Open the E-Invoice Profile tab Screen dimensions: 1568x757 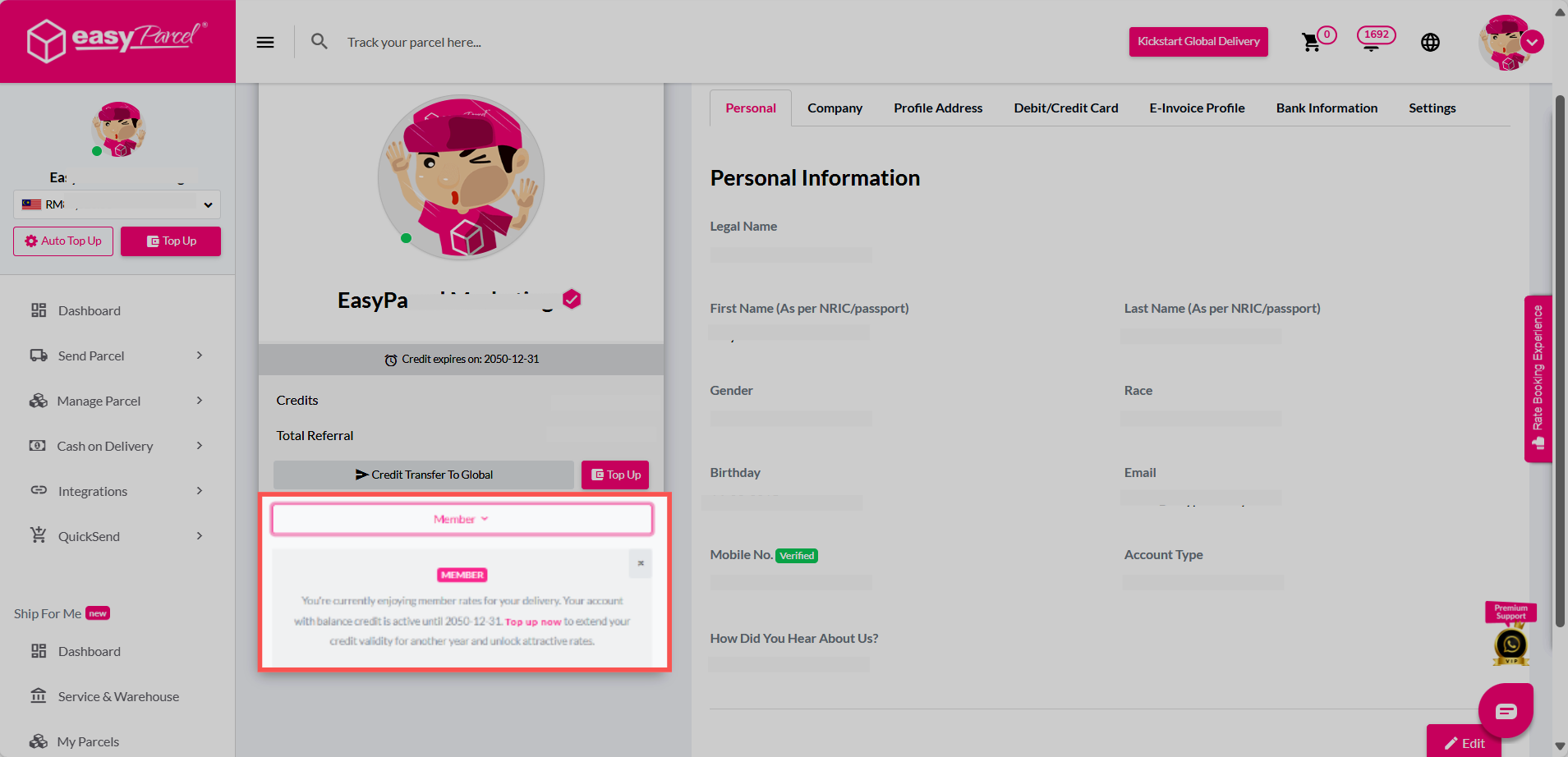pos(1197,108)
